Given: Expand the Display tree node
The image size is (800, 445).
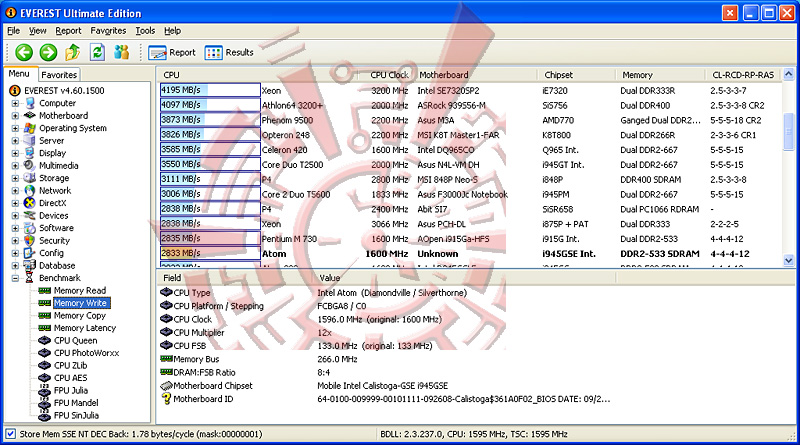Looking at the screenshot, I should (15, 153).
